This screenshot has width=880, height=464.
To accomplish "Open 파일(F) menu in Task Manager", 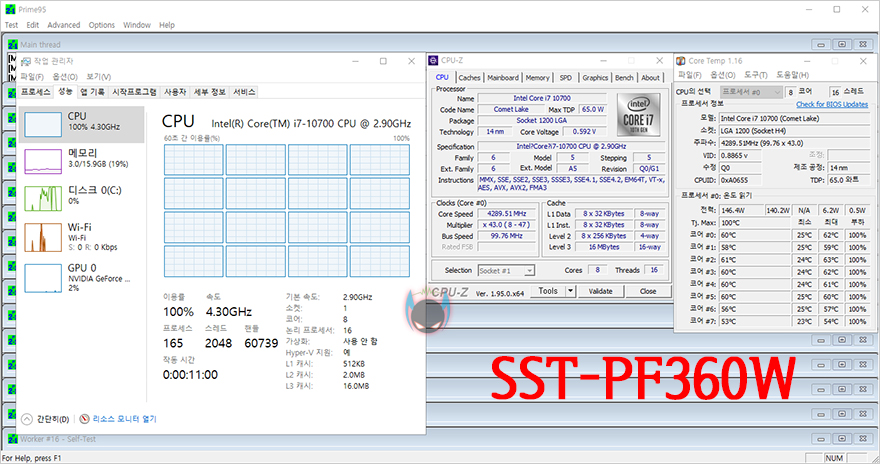I will pyautogui.click(x=32, y=77).
